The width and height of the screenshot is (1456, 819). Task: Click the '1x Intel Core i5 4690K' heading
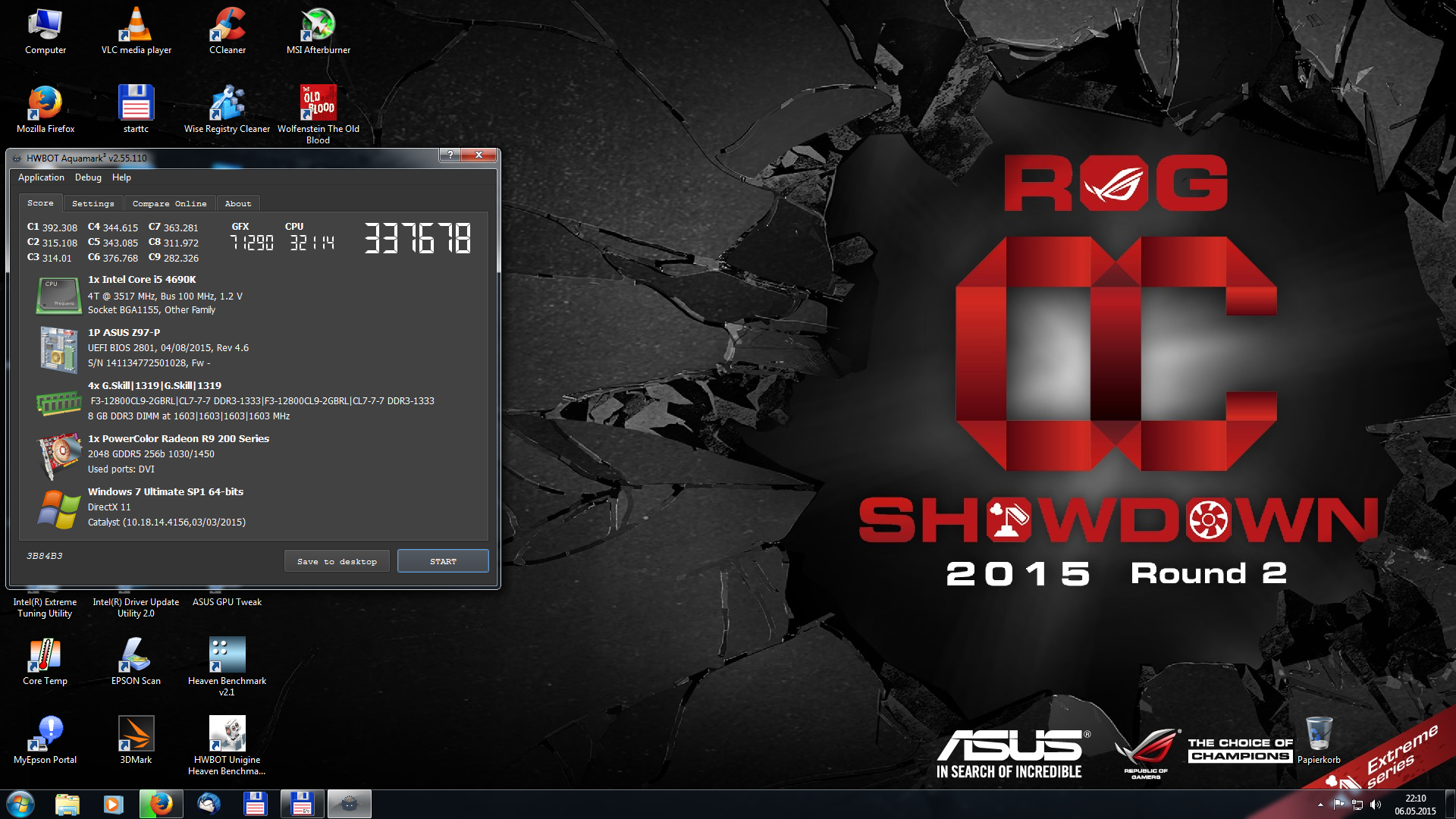pos(142,279)
